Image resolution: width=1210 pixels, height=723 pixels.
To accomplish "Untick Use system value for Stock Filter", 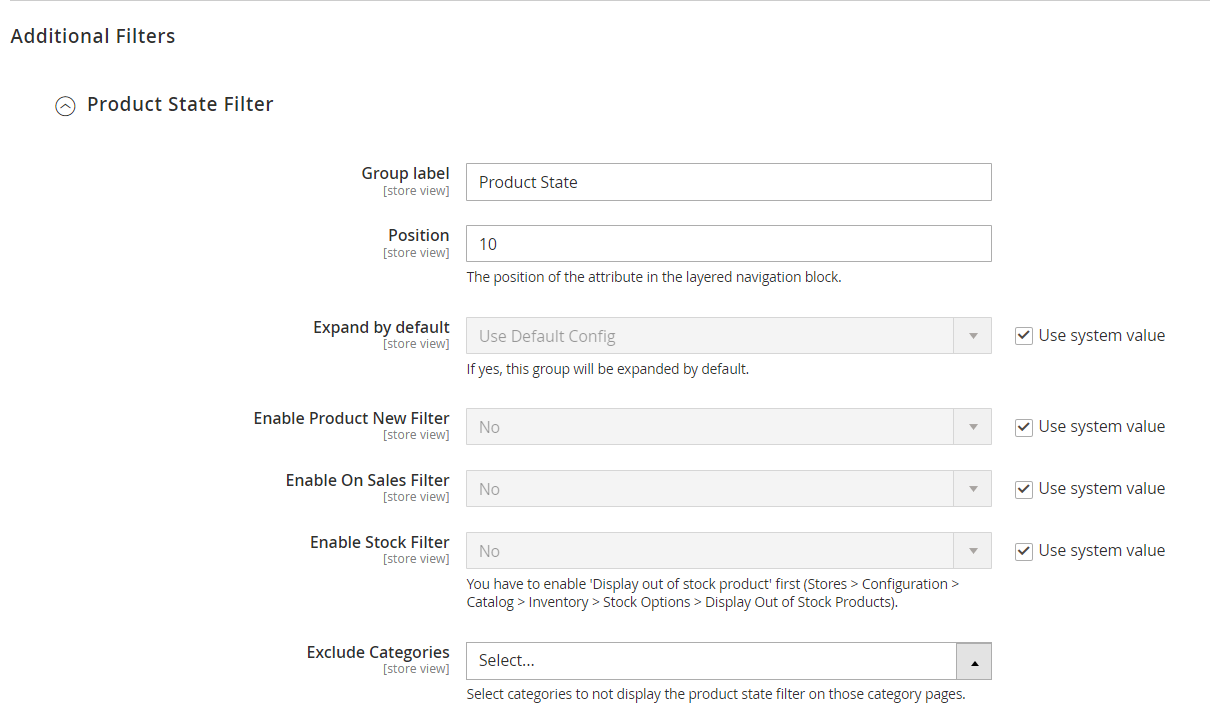I will 1024,551.
